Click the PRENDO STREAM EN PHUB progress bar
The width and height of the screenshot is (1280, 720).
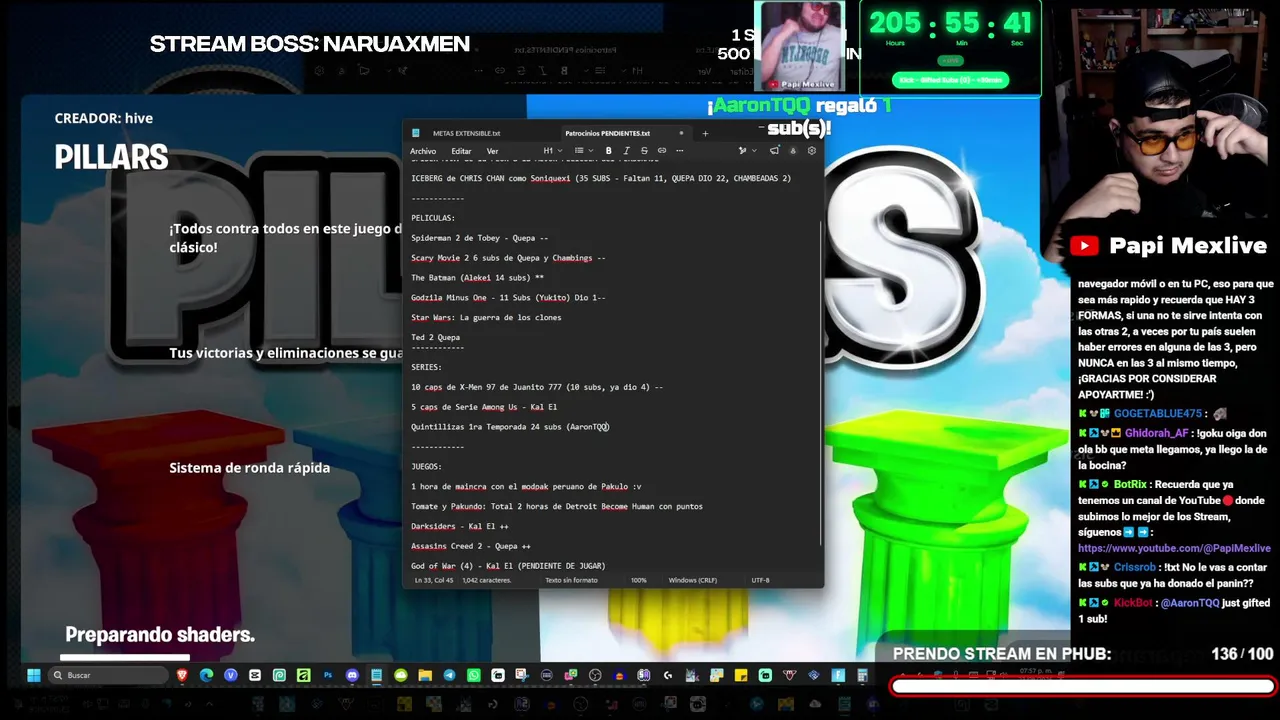coord(1083,686)
